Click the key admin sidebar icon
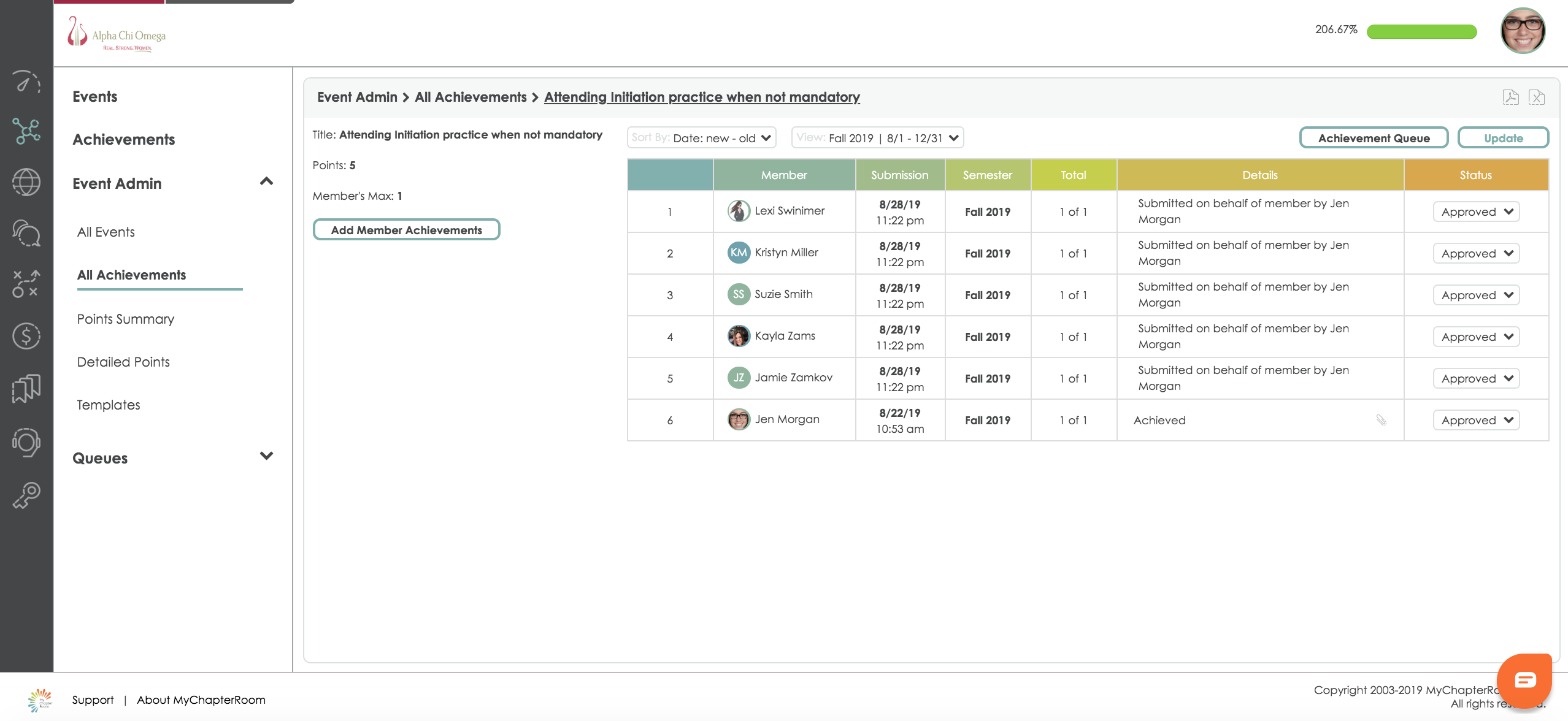 [x=26, y=495]
